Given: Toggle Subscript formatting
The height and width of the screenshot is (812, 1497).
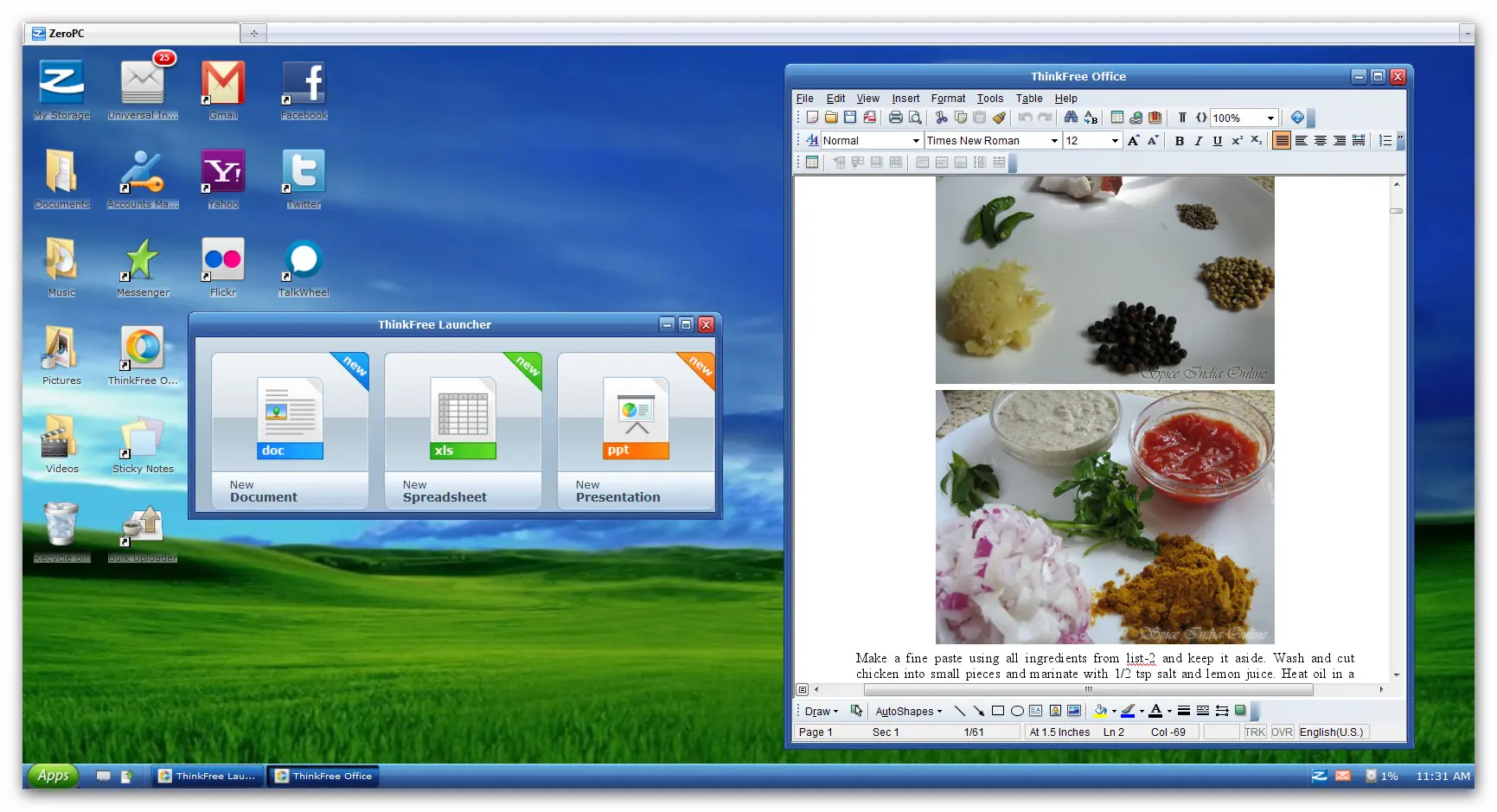Looking at the screenshot, I should pyautogui.click(x=1256, y=140).
